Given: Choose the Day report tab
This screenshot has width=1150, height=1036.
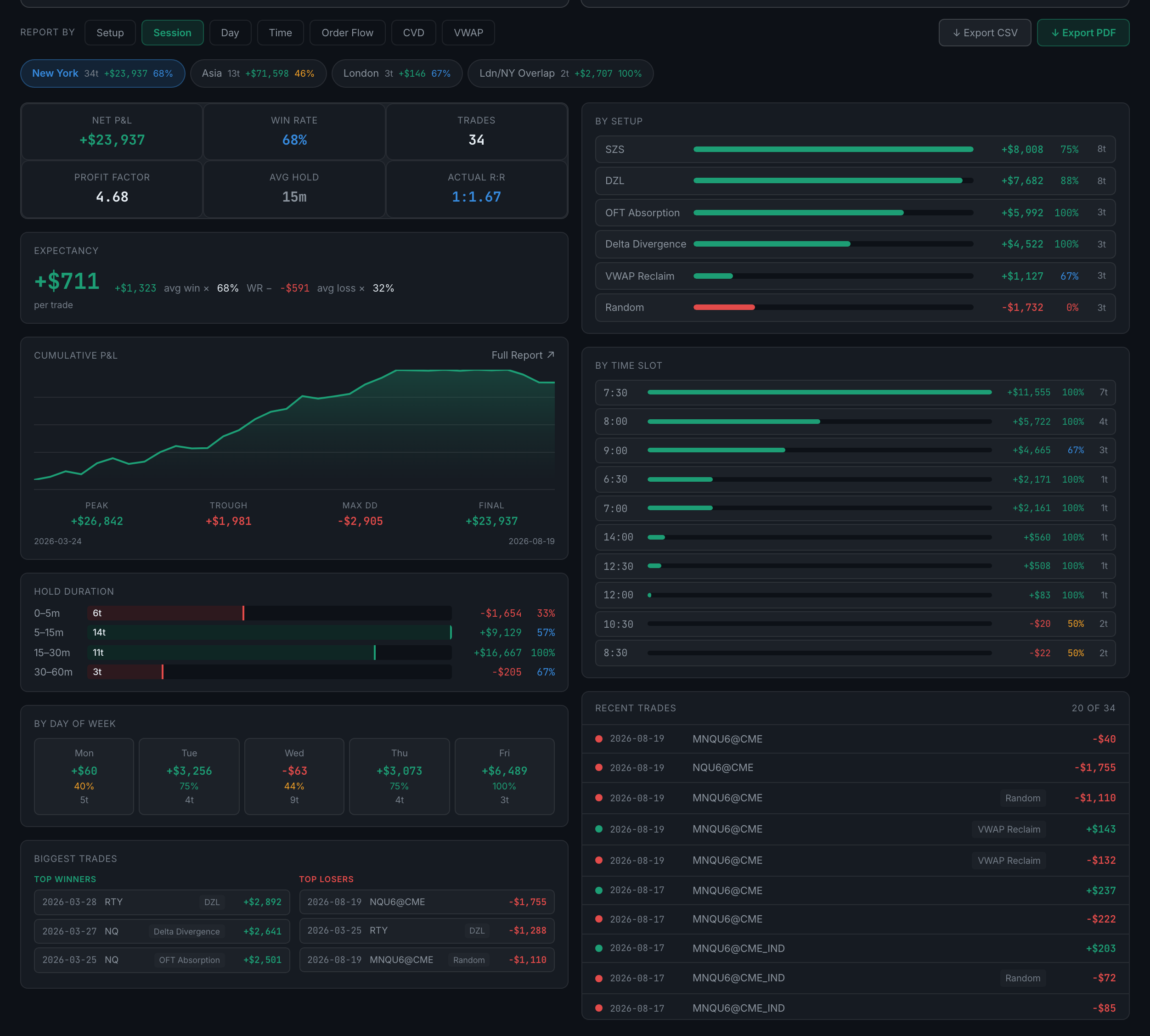Looking at the screenshot, I should click(x=230, y=33).
